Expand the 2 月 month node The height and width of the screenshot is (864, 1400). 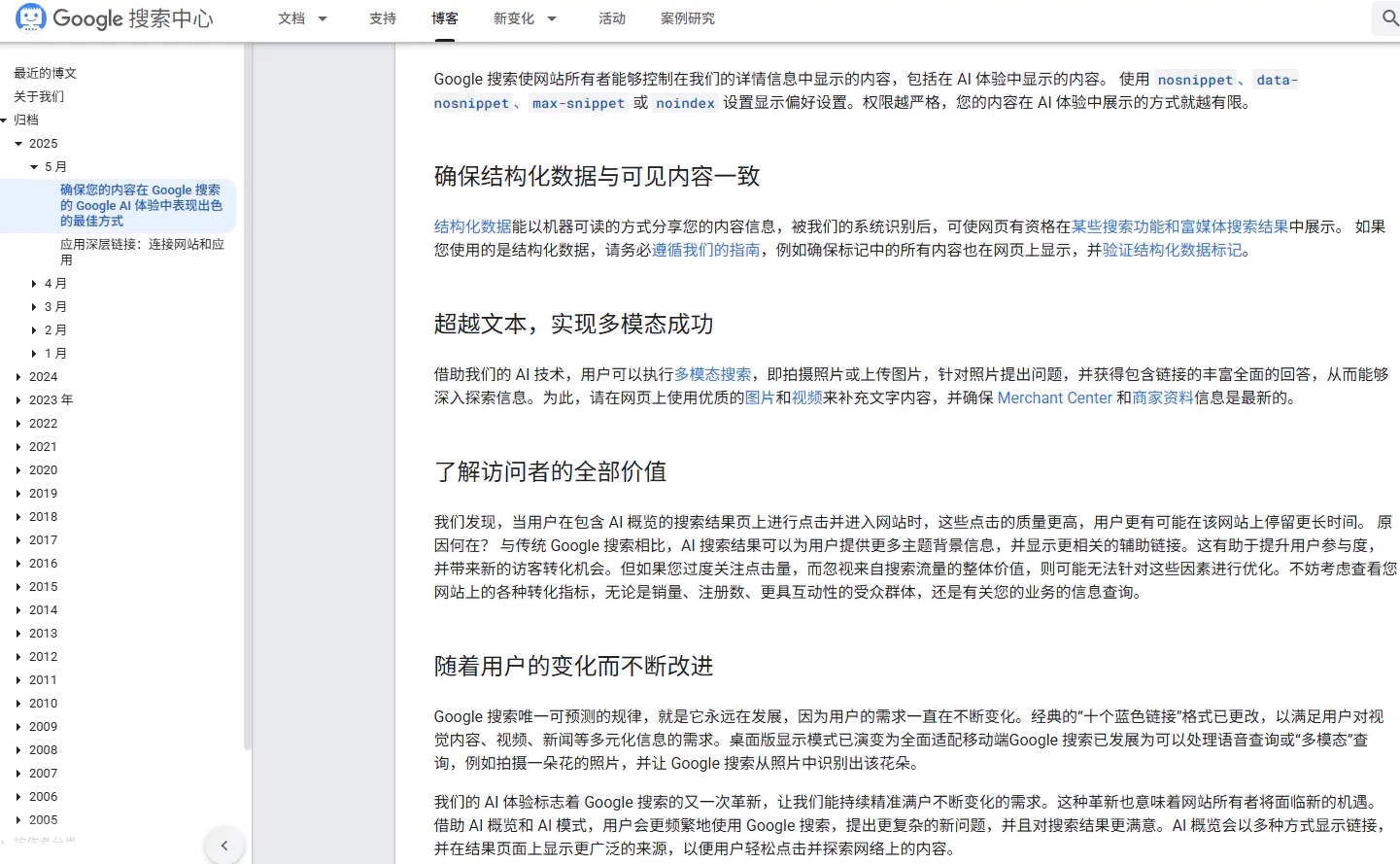[x=34, y=329]
